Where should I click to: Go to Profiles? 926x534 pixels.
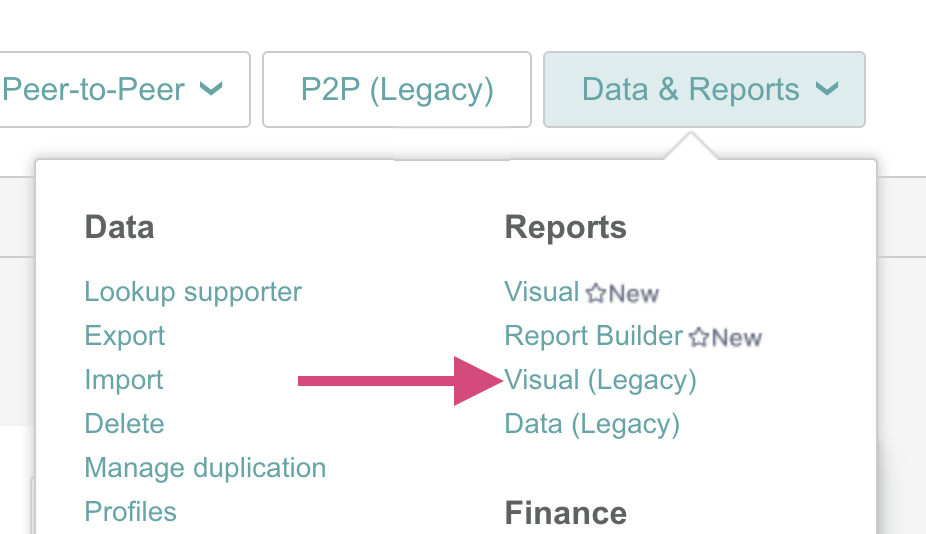coord(130,512)
